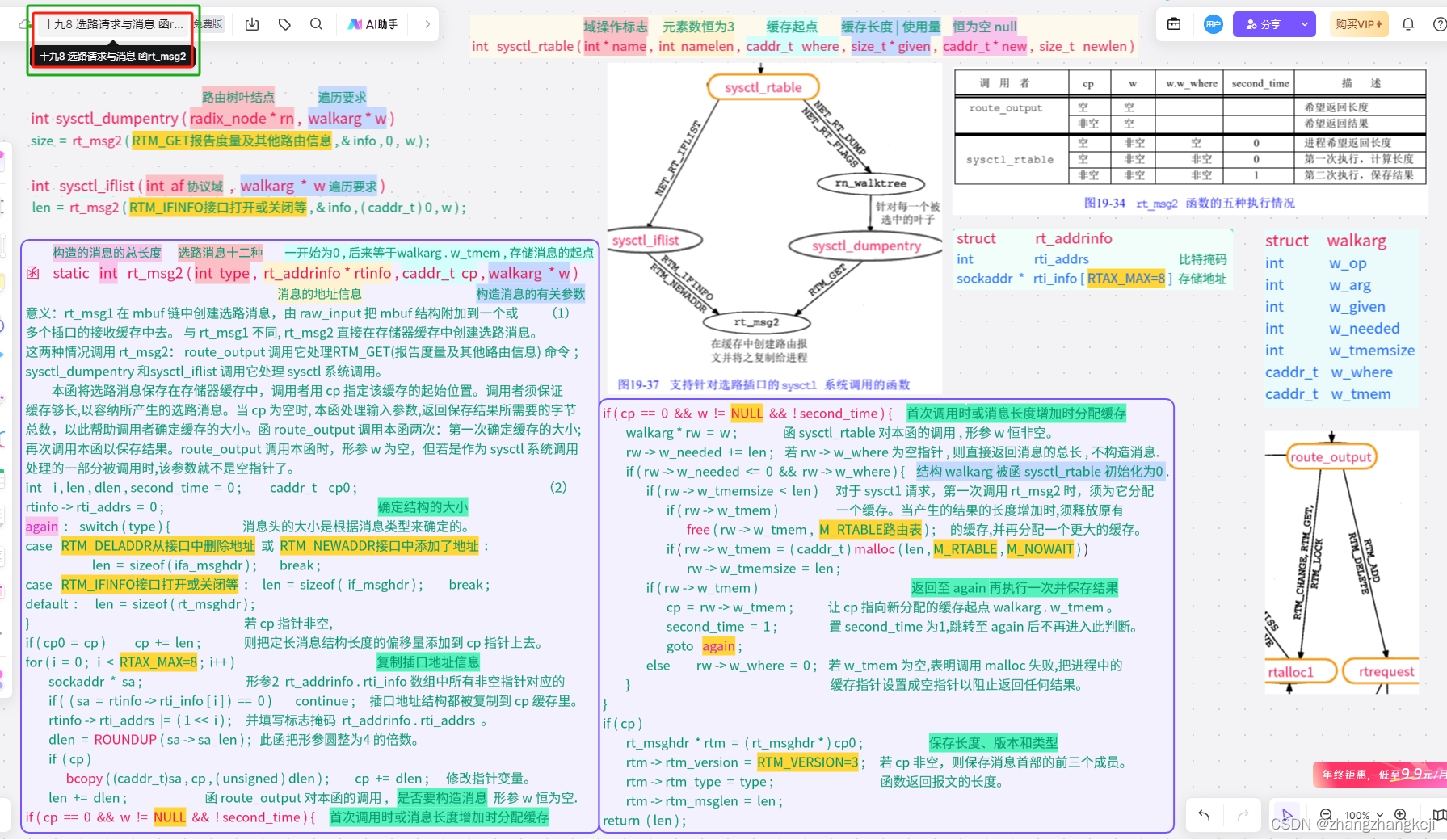Viewport: 1447px width, 840px height.
Task: Open search with the magnifier icon
Action: (x=316, y=24)
